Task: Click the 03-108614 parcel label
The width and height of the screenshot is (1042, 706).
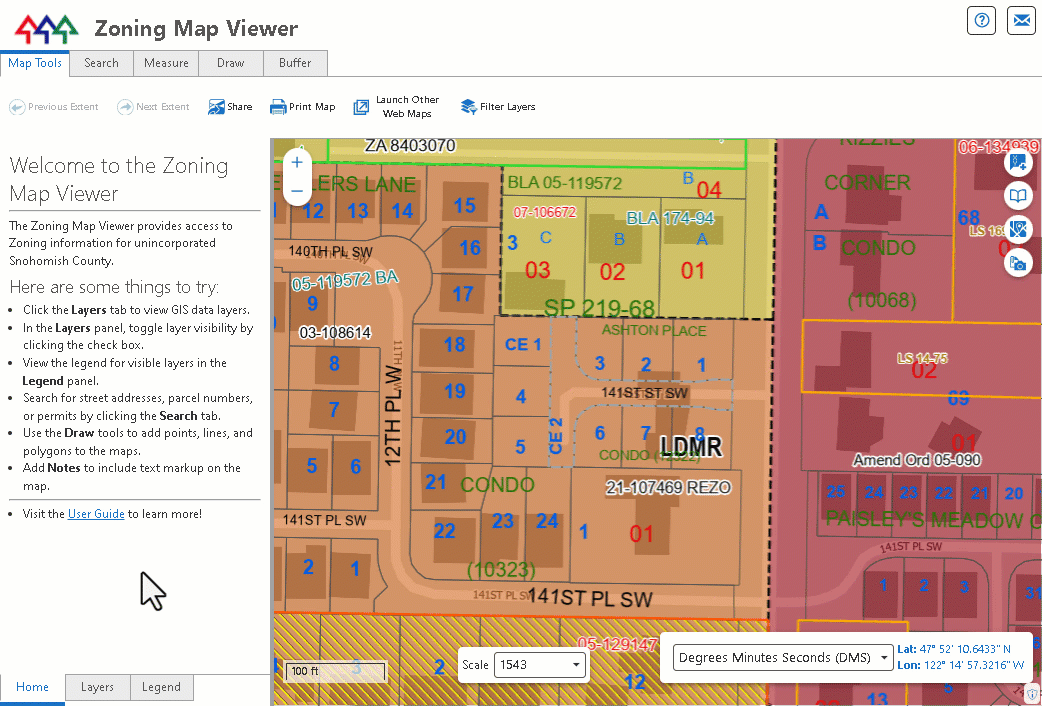Action: [x=335, y=332]
